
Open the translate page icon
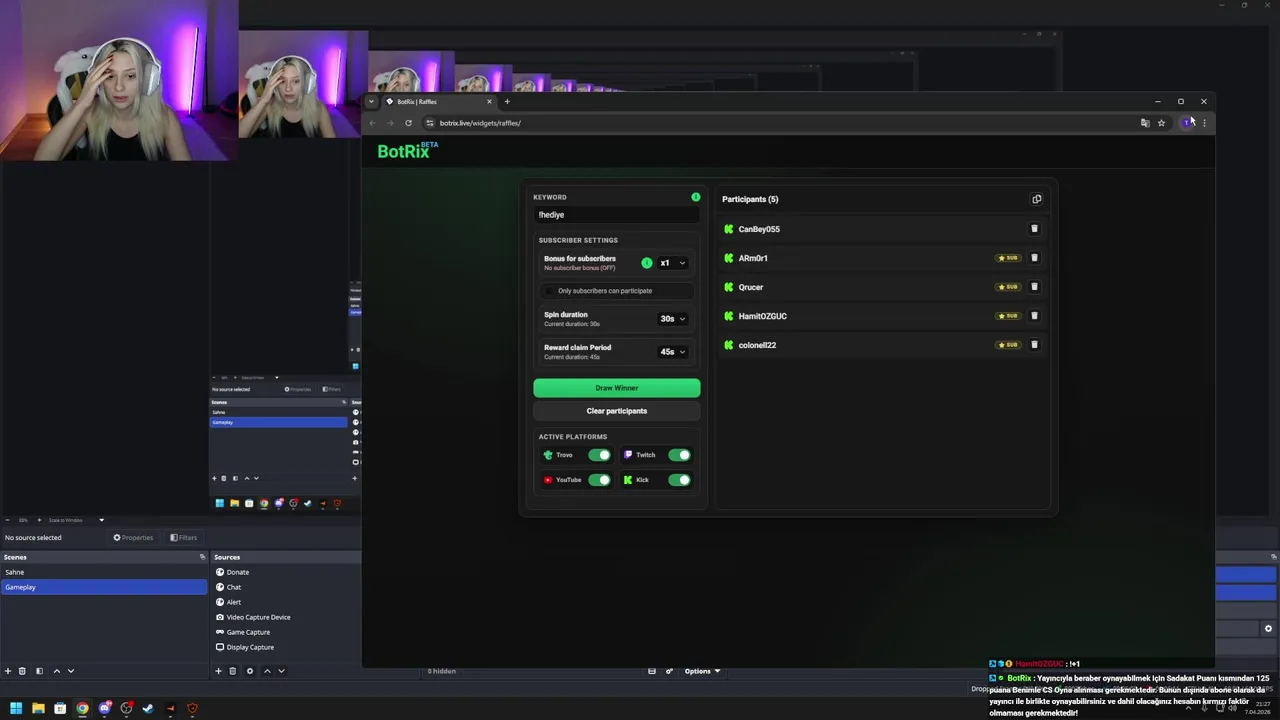pos(1145,123)
